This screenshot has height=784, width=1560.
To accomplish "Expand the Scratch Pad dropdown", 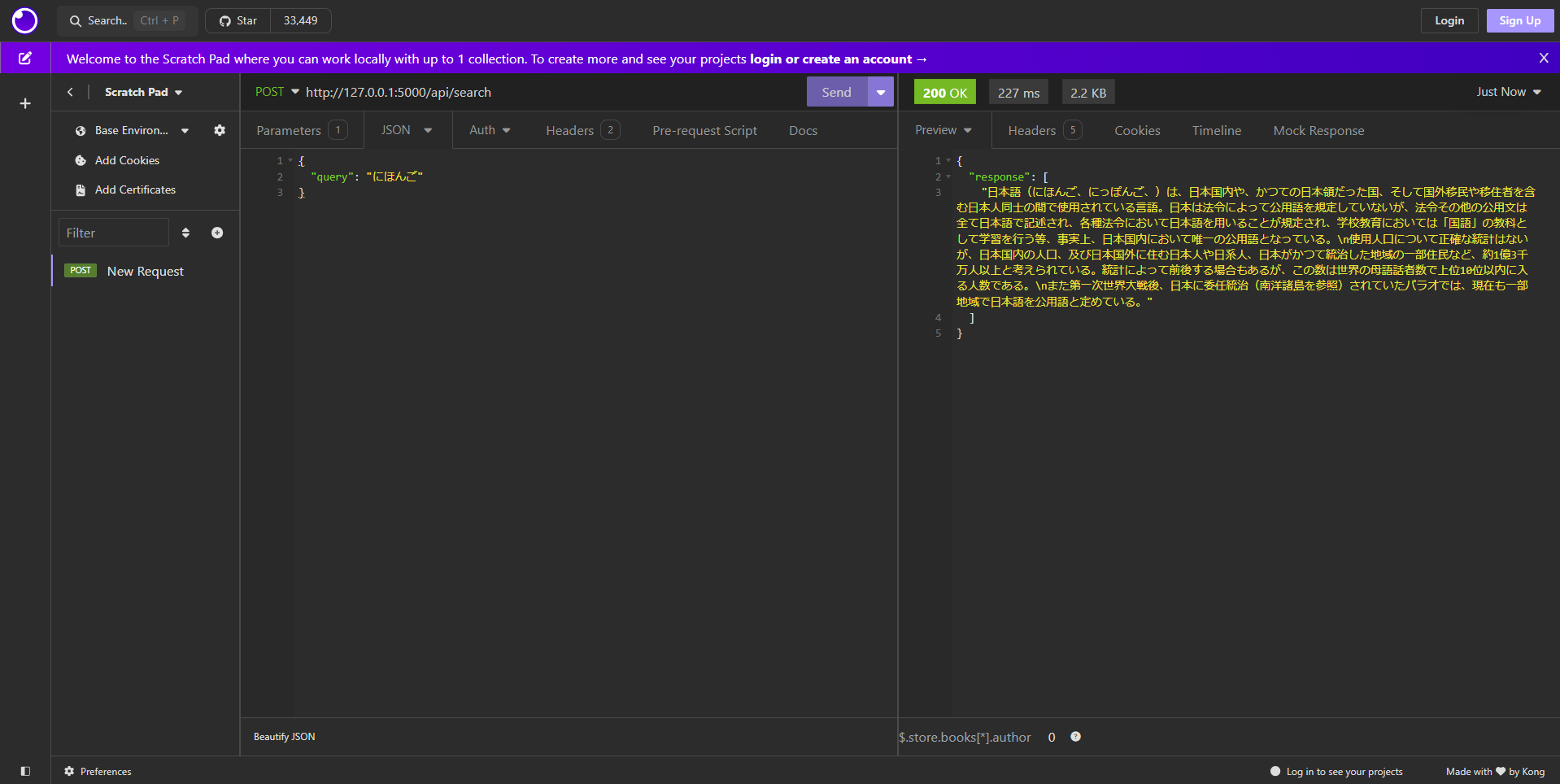I will 143,92.
